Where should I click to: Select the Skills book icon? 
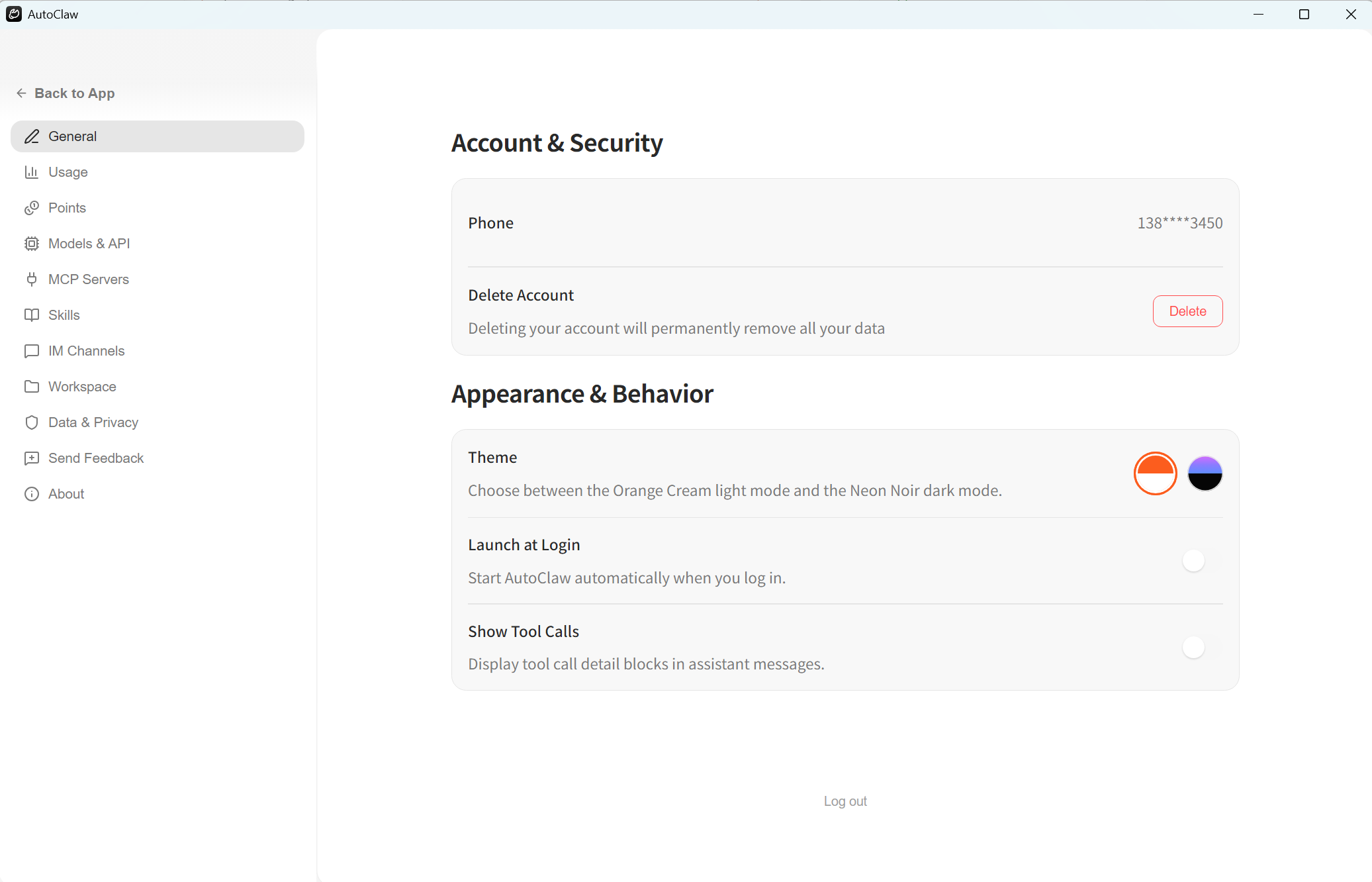click(32, 315)
